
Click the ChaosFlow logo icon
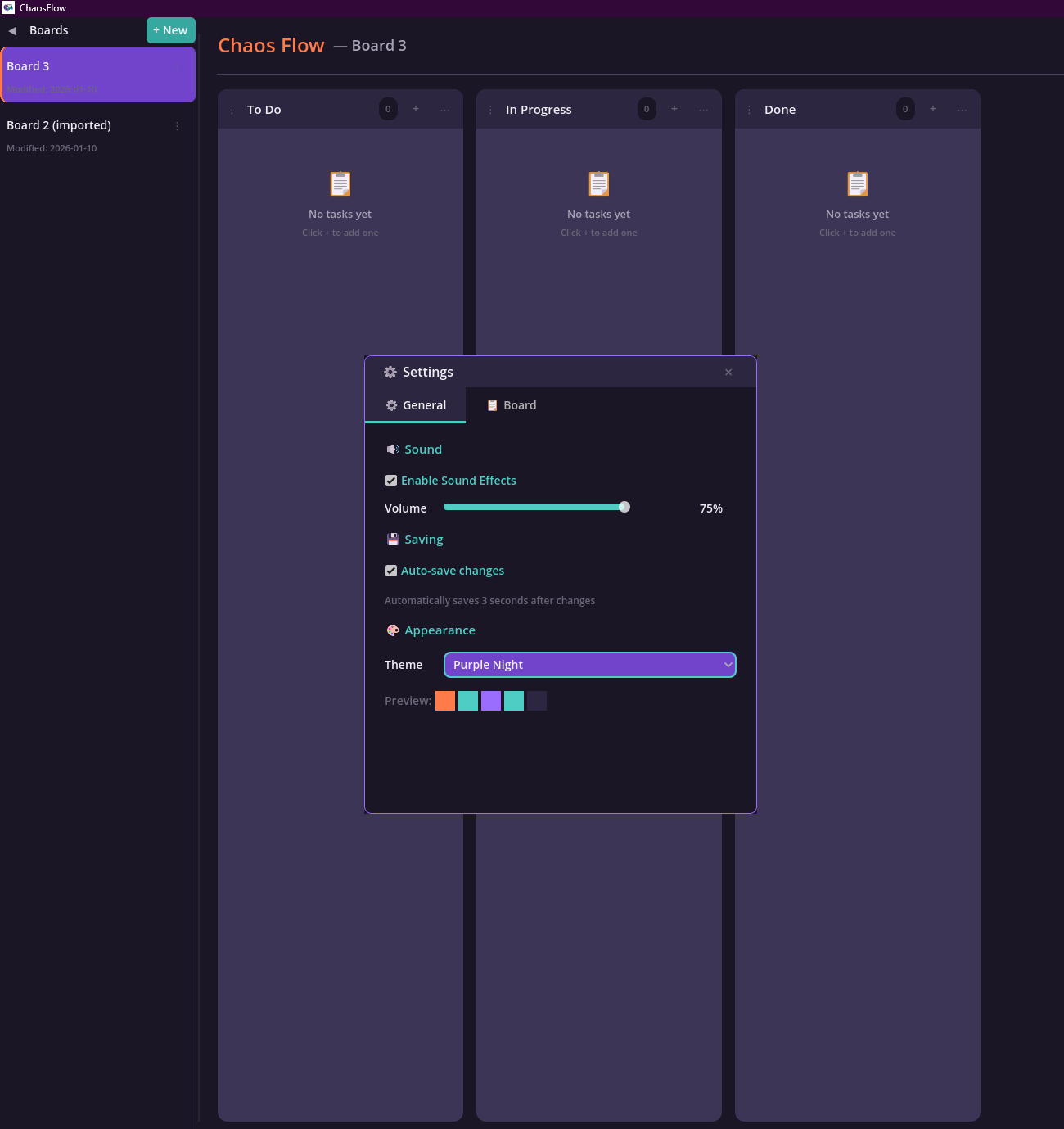[10, 7]
